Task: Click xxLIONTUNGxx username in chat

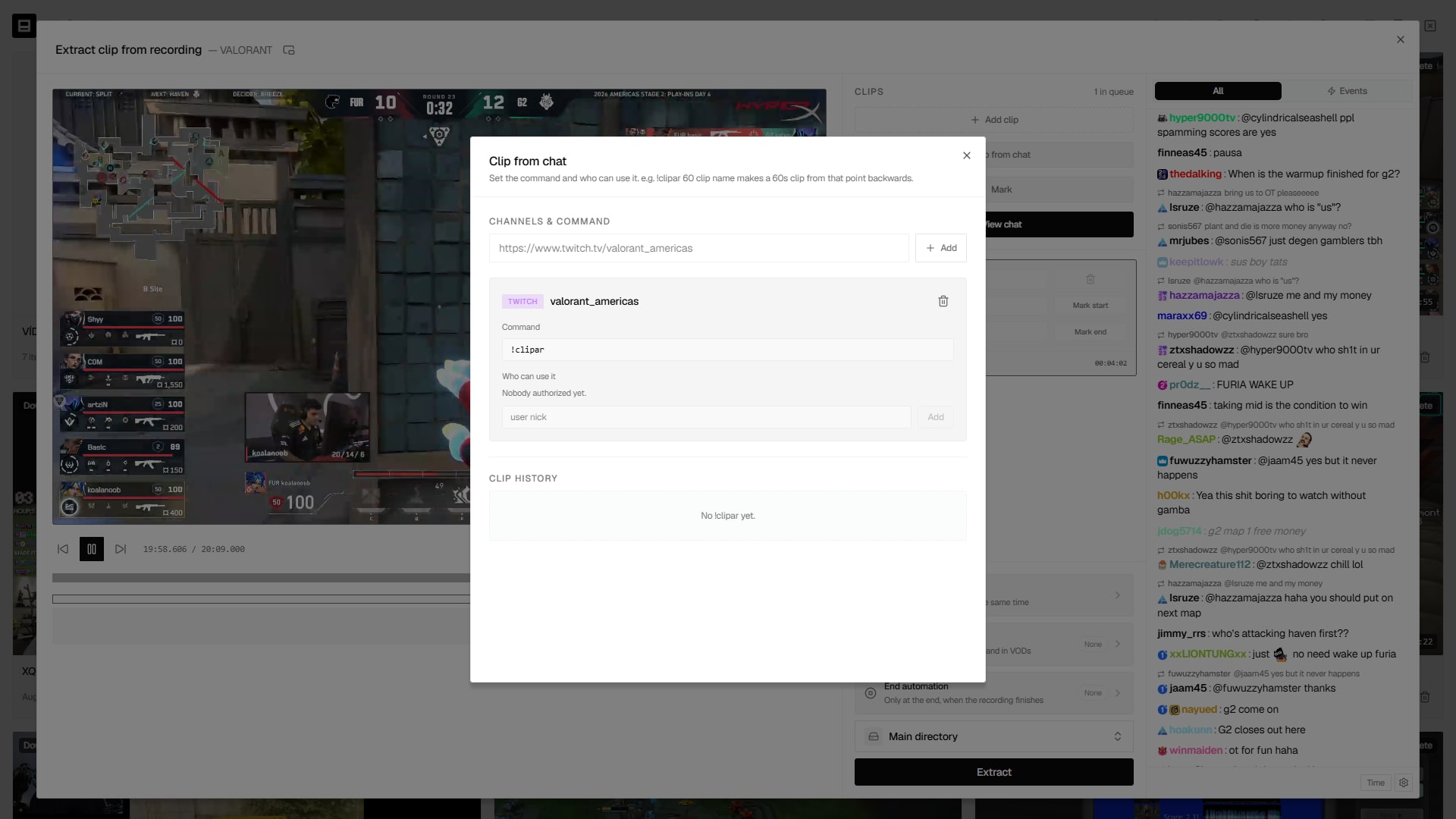Action: [1207, 654]
